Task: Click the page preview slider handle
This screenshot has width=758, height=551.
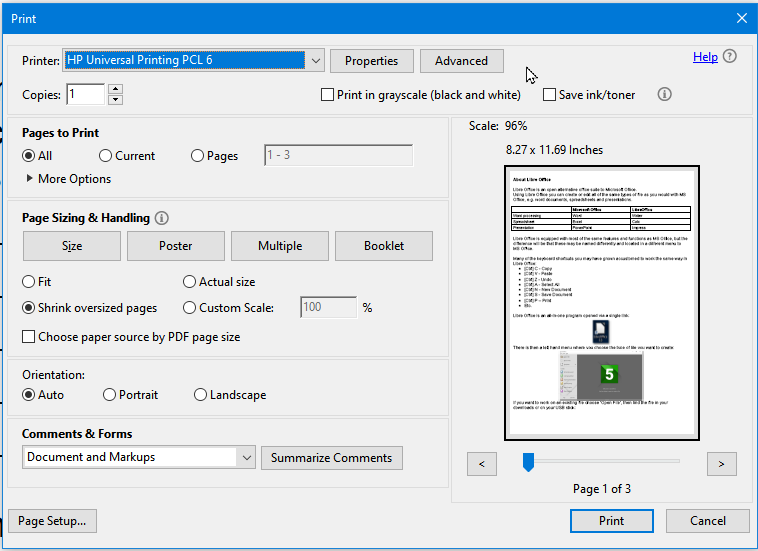Action: coord(528,462)
